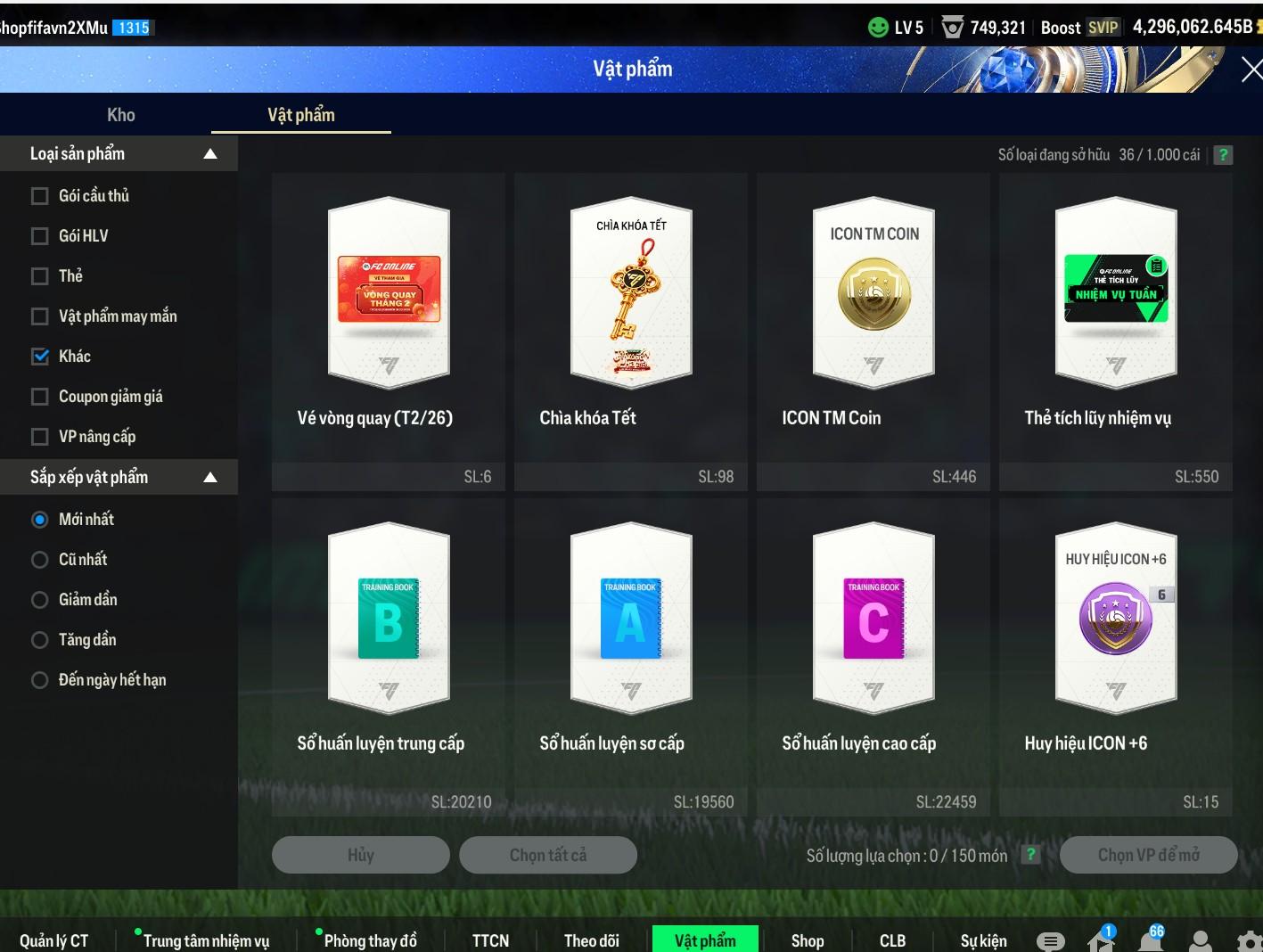This screenshot has width=1263, height=952.
Task: Collapse the Sắp xếp vật phẩm section
Action: [210, 478]
